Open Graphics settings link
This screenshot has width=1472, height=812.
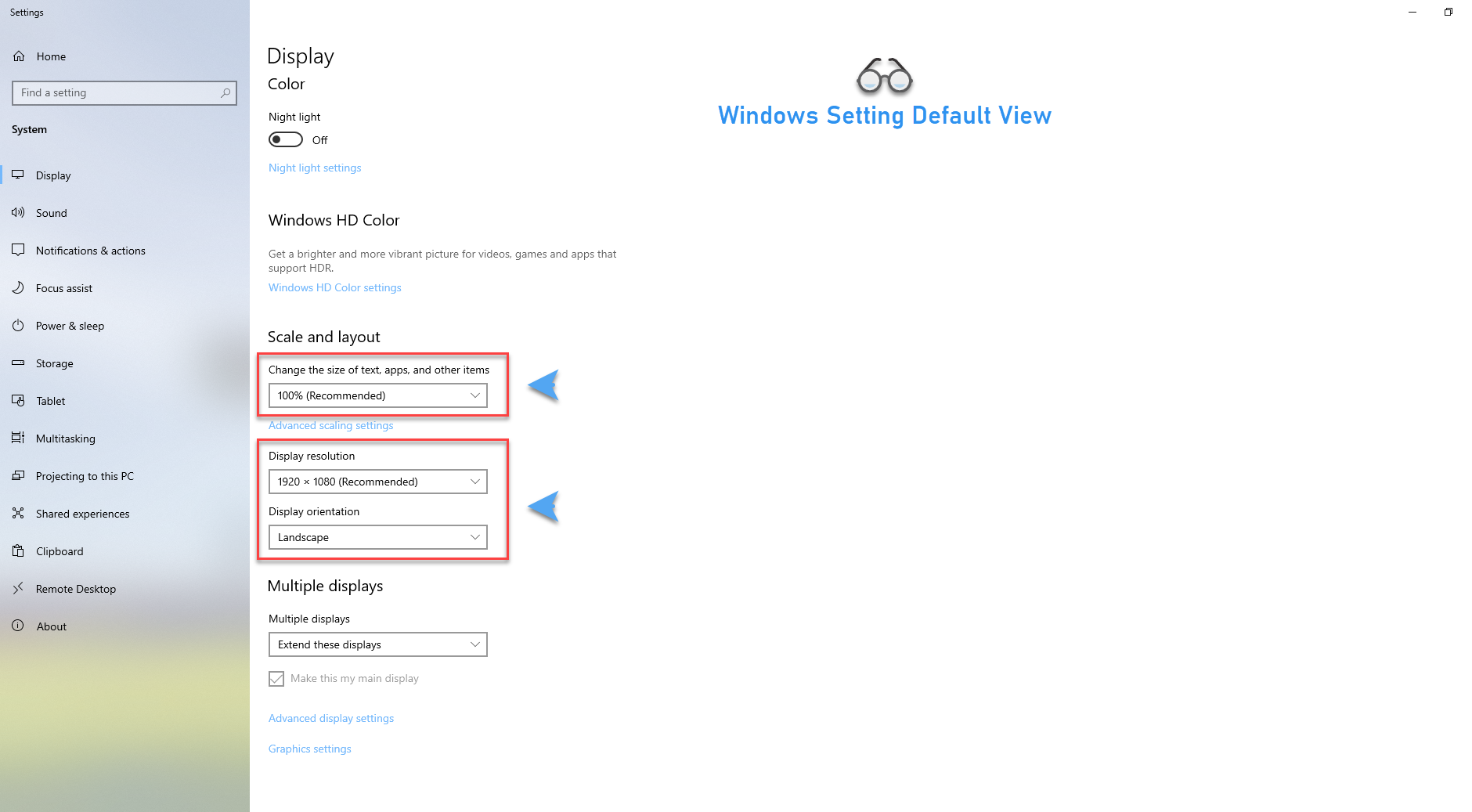click(x=310, y=749)
